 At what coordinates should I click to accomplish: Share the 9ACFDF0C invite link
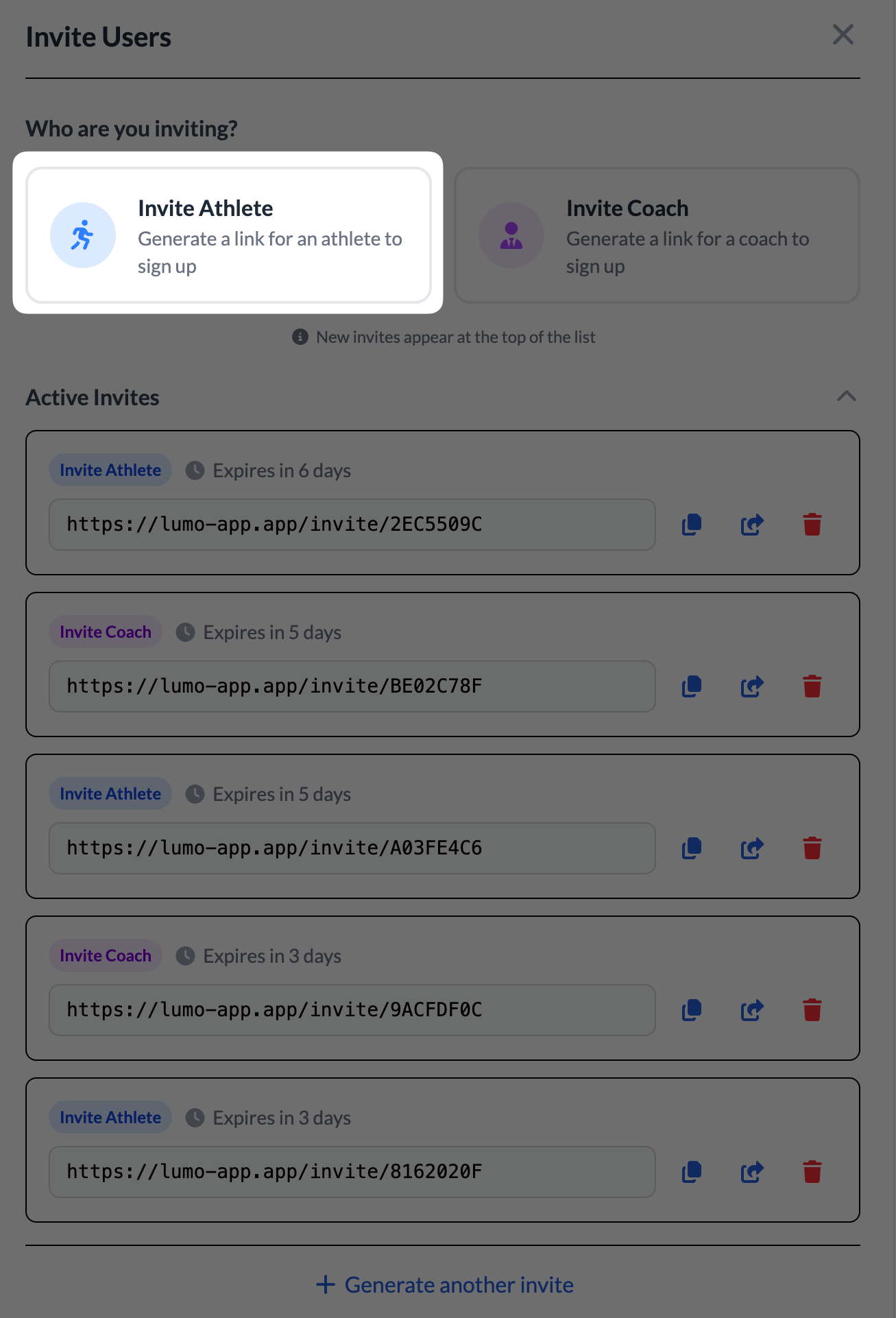click(x=752, y=1010)
